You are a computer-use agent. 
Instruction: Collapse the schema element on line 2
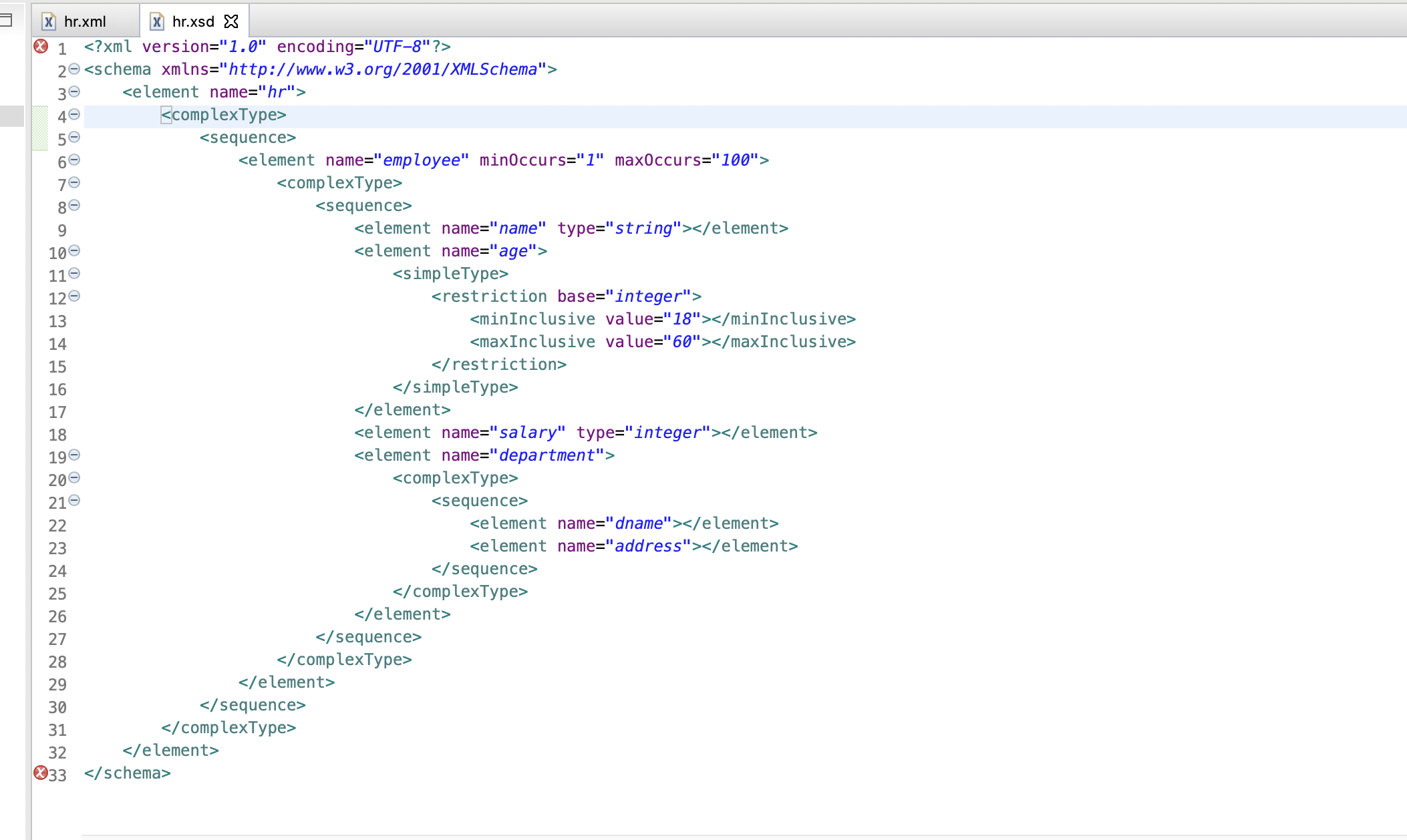pos(75,69)
